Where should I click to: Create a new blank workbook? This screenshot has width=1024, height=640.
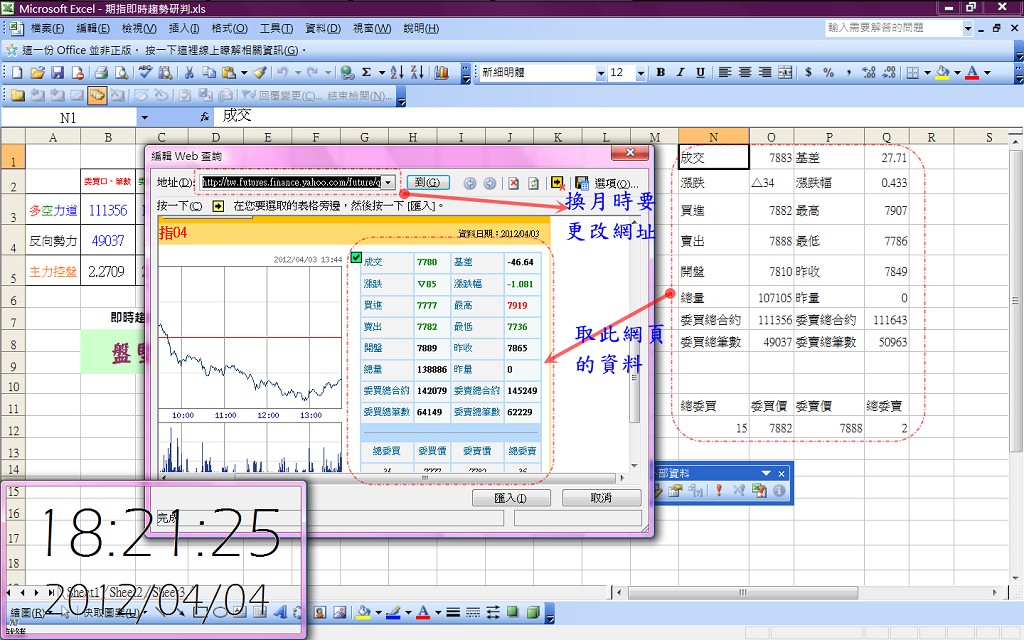coord(17,72)
